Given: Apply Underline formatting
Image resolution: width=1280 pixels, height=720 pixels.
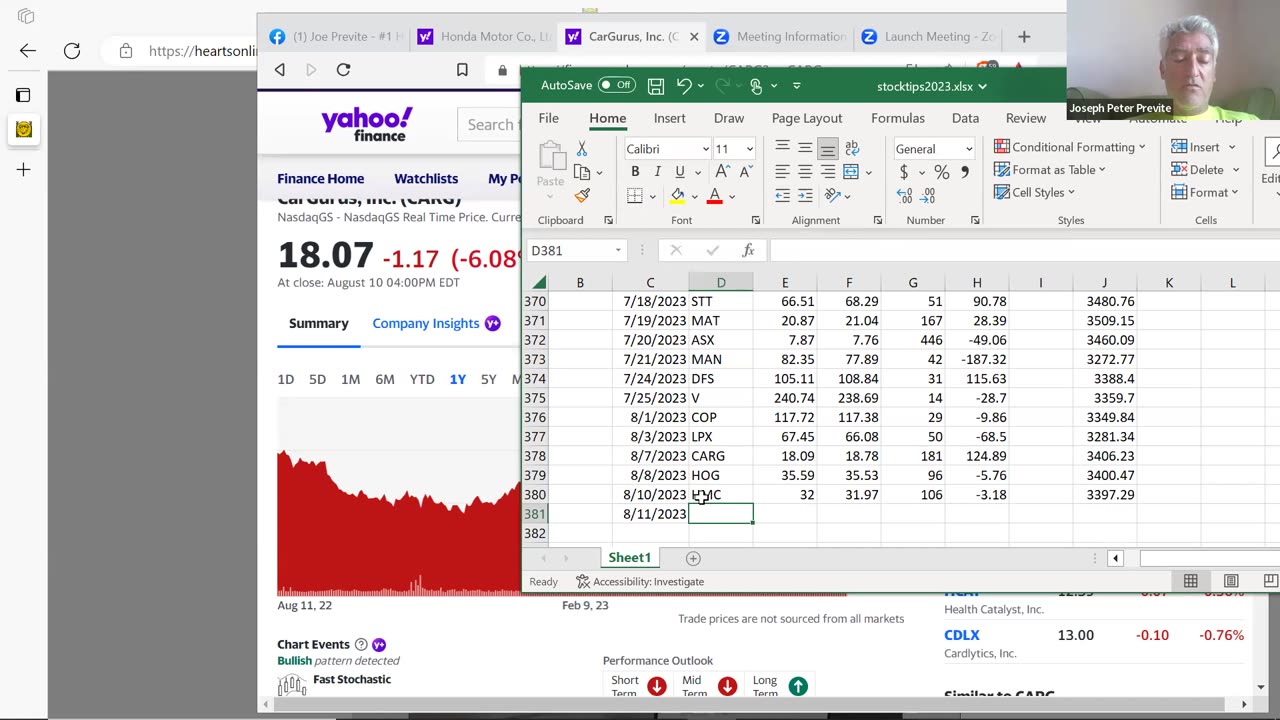Looking at the screenshot, I should 680,172.
